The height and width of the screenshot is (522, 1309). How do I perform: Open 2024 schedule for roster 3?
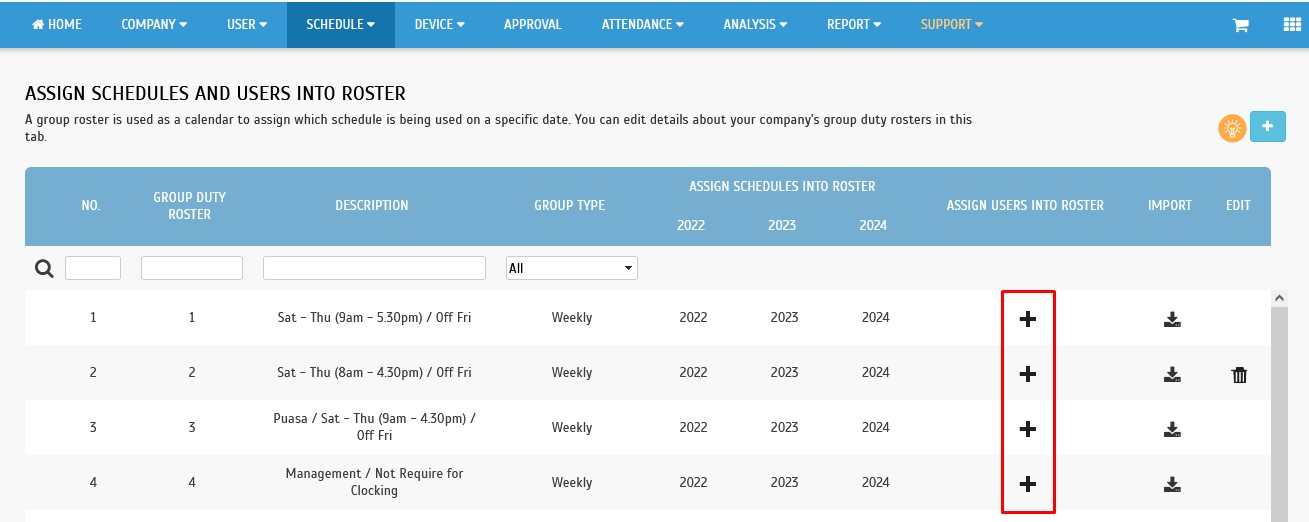pos(875,428)
